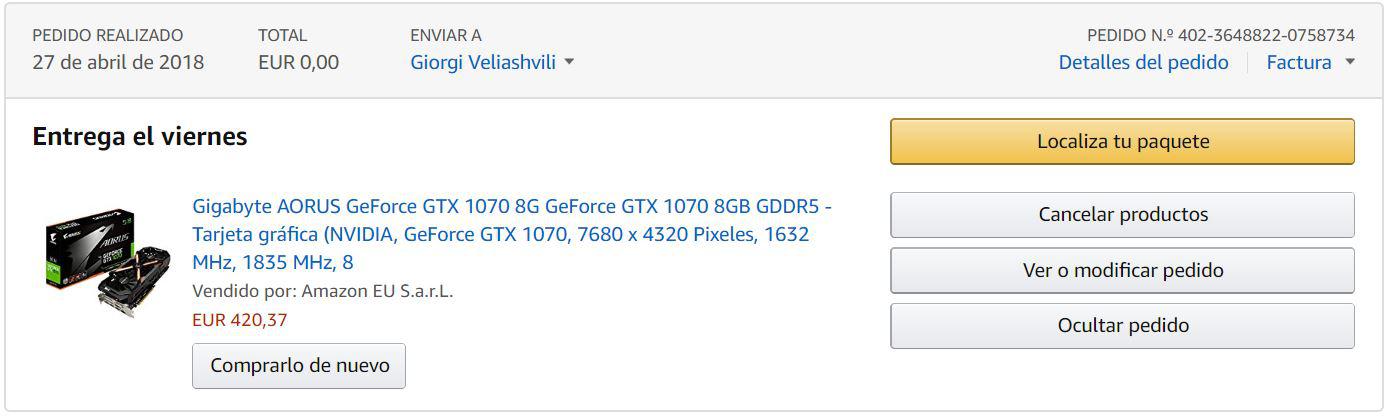Click the Comprarlo de nuevo button
The image size is (1391, 418).
299,366
